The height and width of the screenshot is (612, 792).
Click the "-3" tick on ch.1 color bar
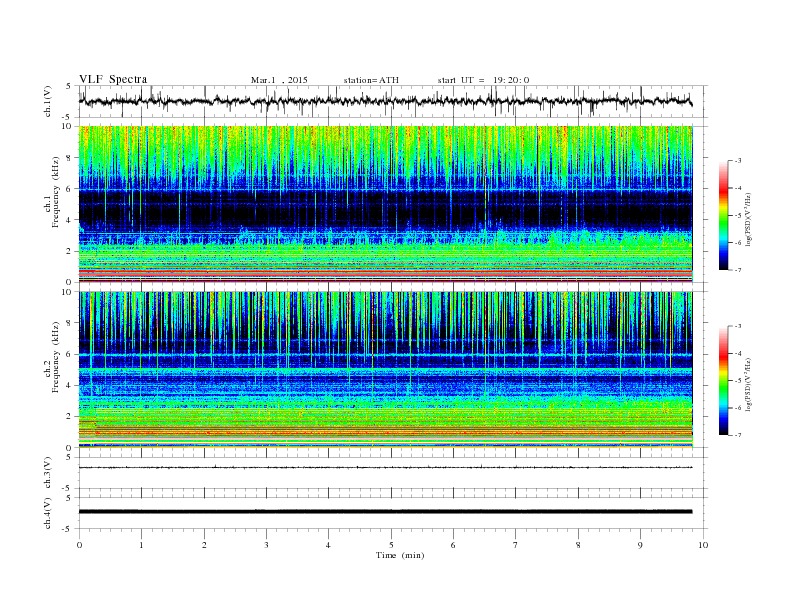[x=738, y=161]
